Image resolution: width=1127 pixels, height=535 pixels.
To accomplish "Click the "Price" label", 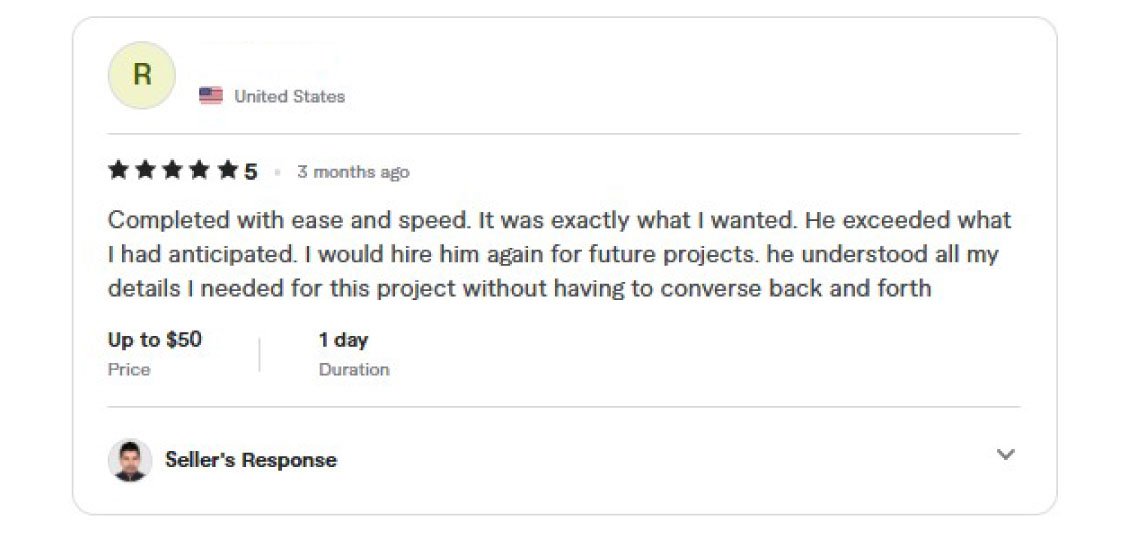I will pyautogui.click(x=129, y=370).
